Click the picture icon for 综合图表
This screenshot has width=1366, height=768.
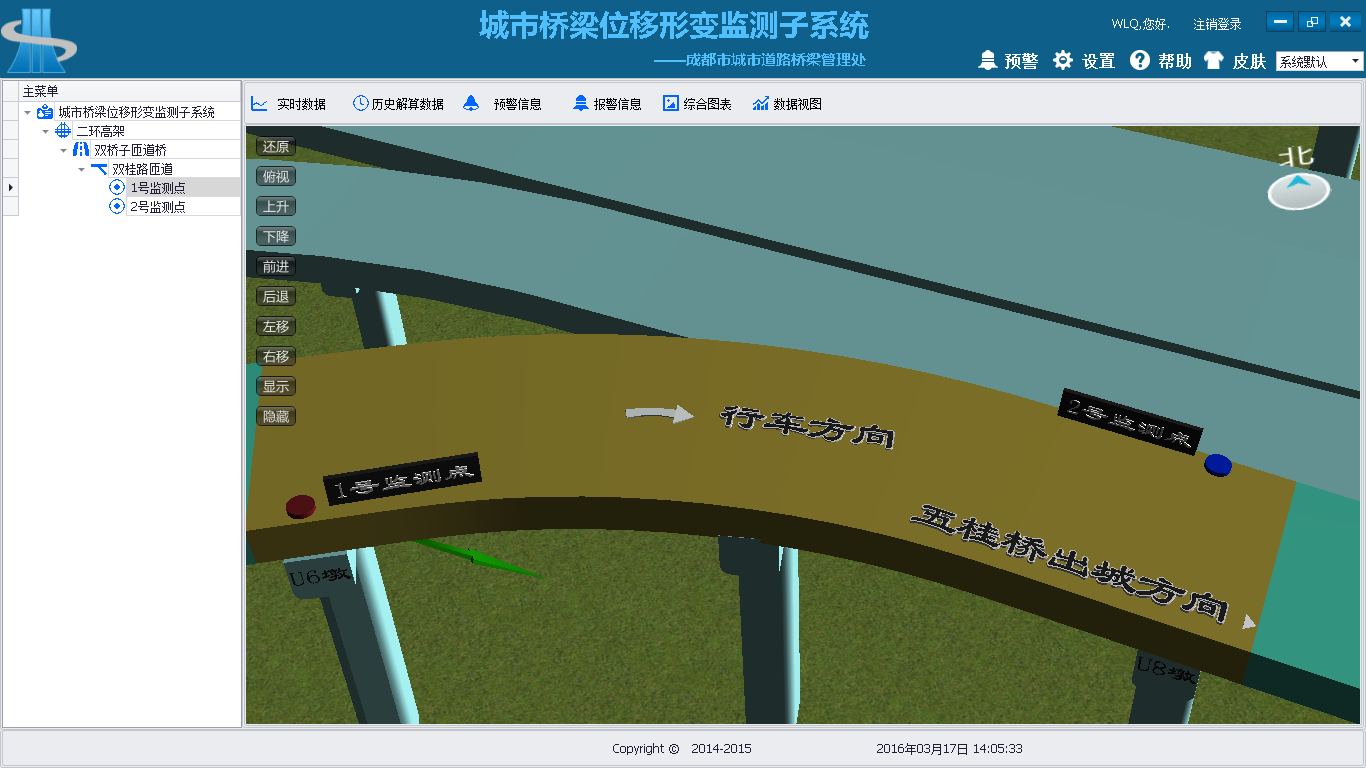[x=671, y=103]
